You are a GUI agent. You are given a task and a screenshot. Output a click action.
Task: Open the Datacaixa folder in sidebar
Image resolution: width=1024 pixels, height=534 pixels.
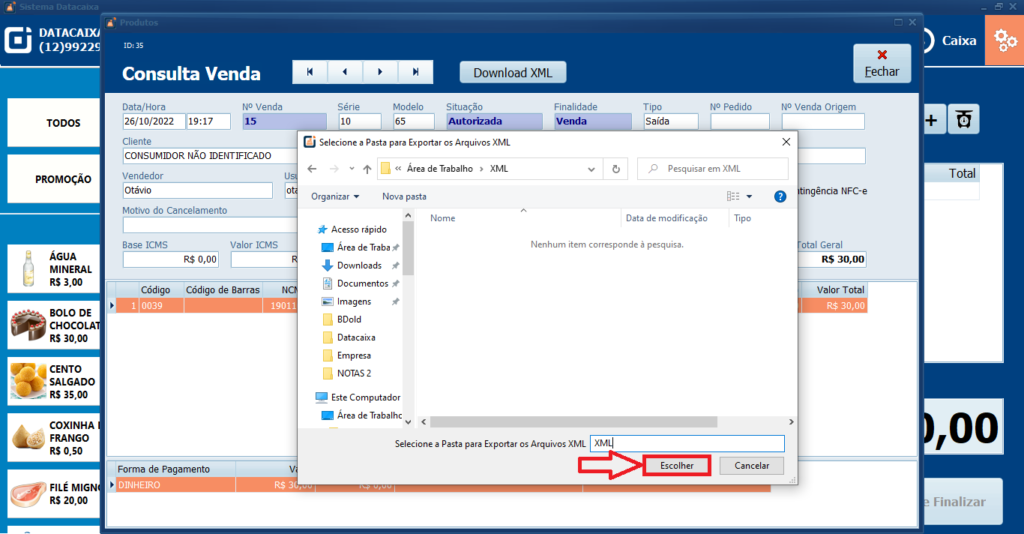point(355,337)
